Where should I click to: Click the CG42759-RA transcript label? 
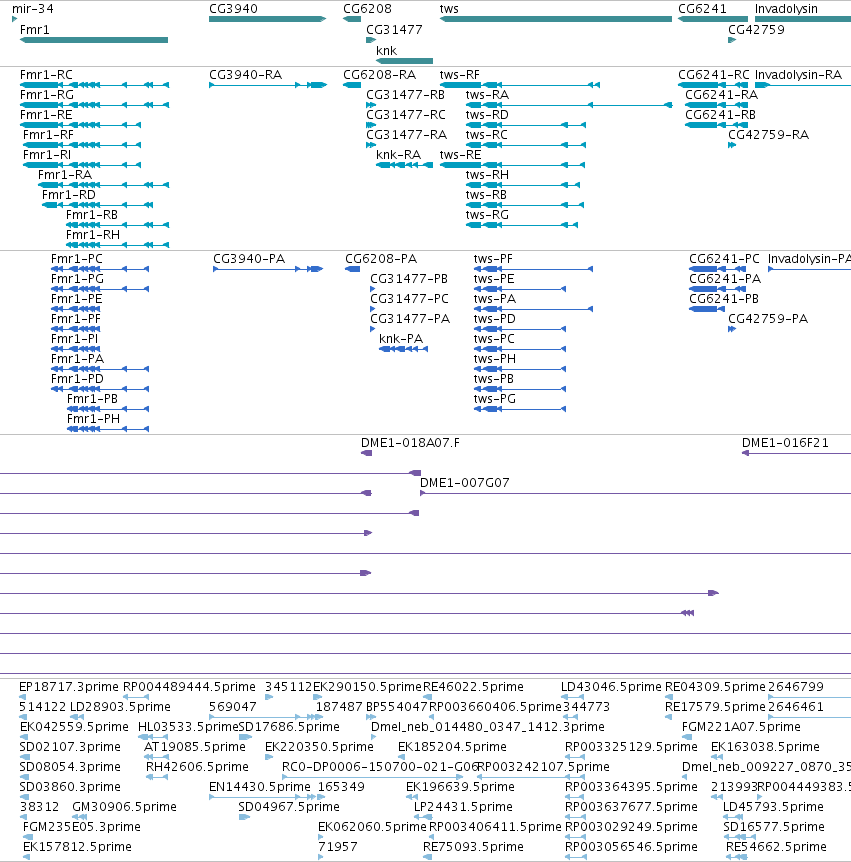point(769,135)
